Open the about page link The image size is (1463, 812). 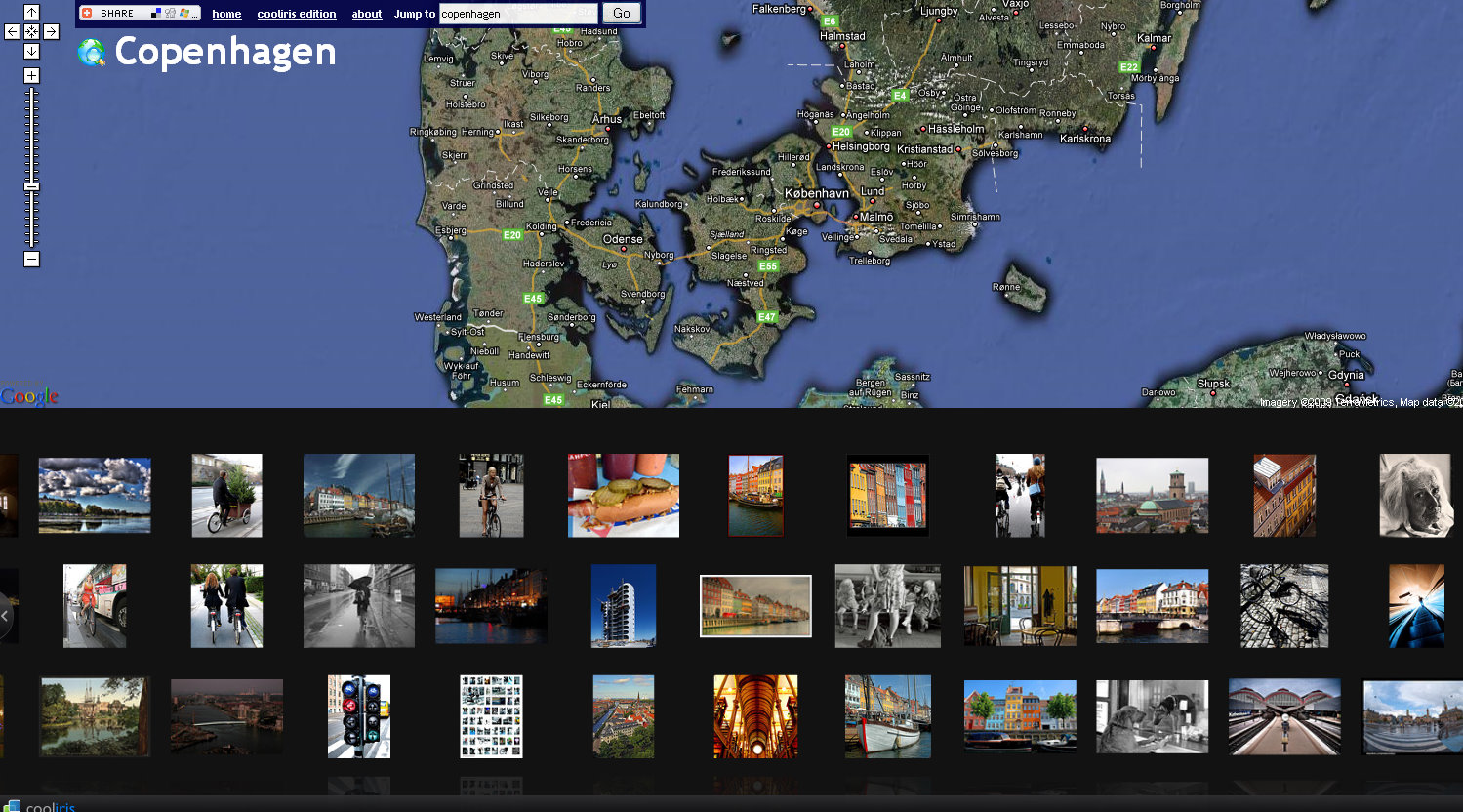point(367,14)
